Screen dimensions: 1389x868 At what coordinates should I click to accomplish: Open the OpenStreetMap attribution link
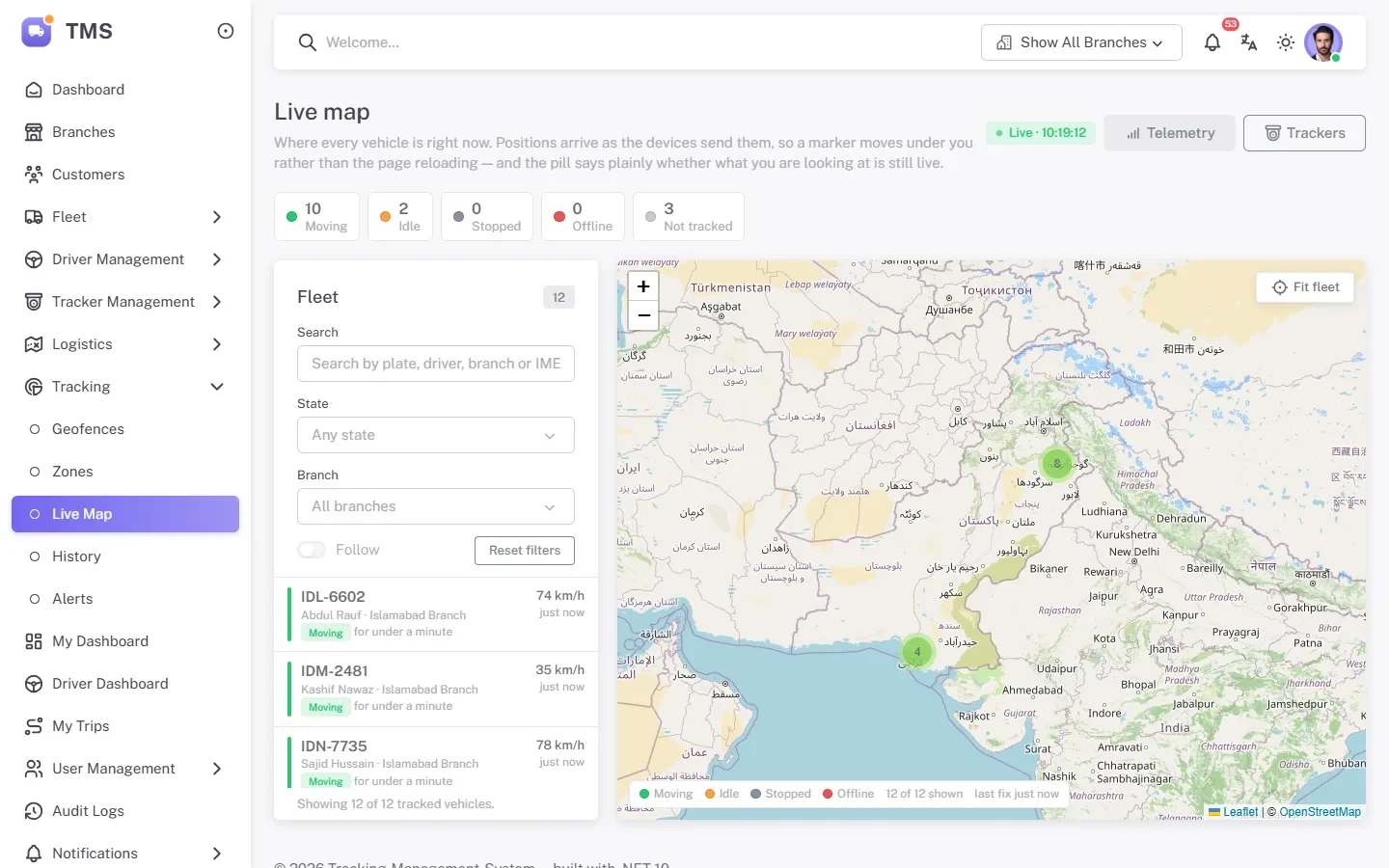click(1320, 812)
